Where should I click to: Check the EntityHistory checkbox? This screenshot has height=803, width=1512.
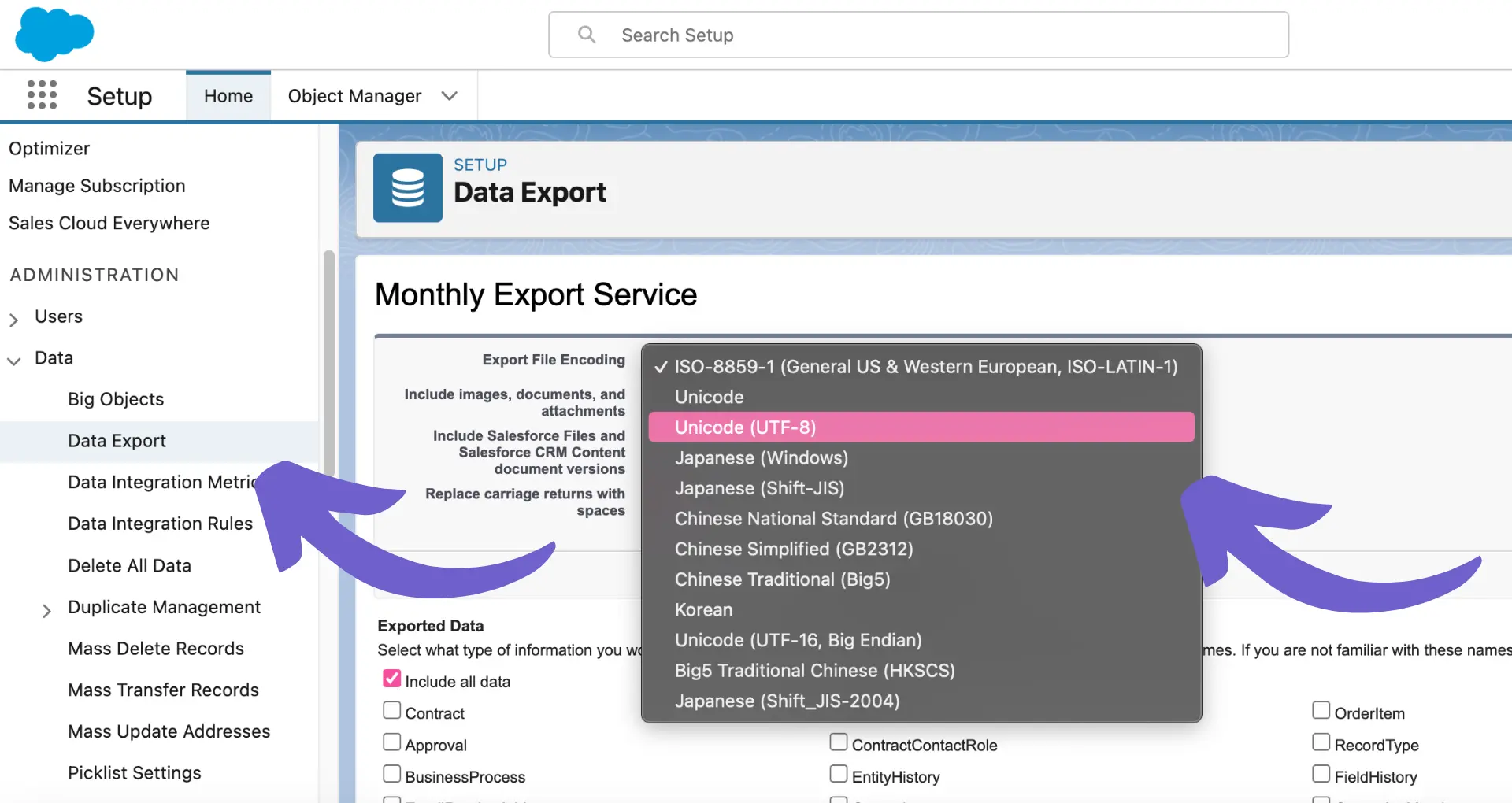[x=839, y=773]
